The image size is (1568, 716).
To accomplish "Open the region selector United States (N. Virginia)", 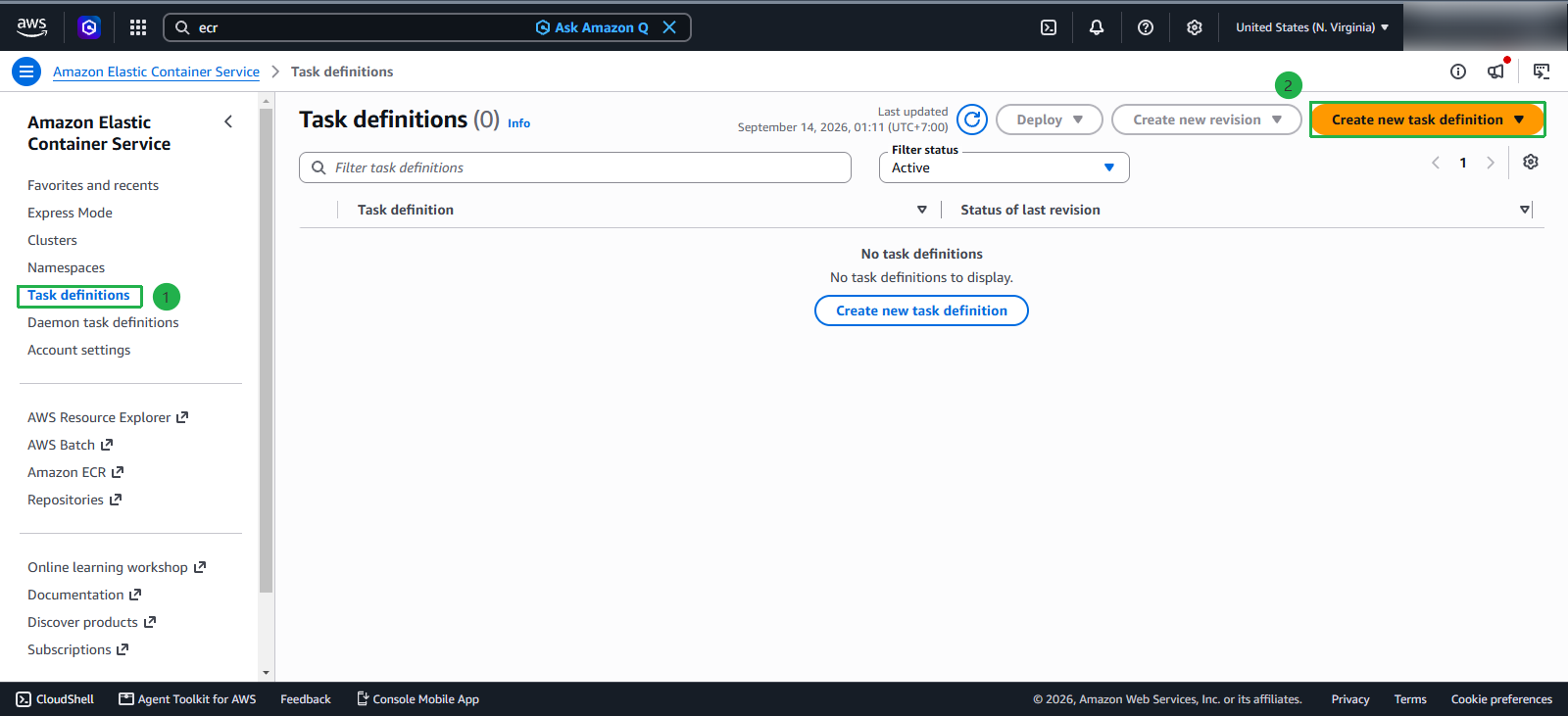I will click(x=1312, y=27).
